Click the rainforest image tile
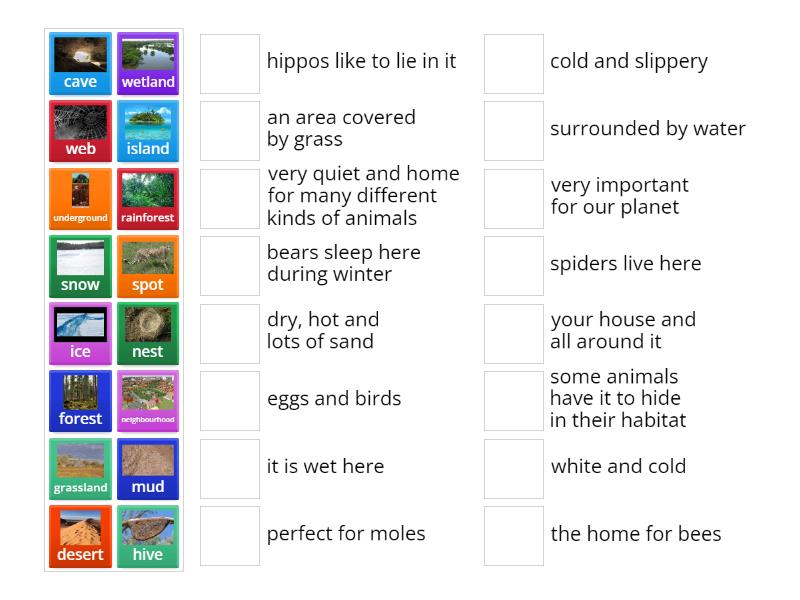This screenshot has width=800, height=600. pos(148,198)
